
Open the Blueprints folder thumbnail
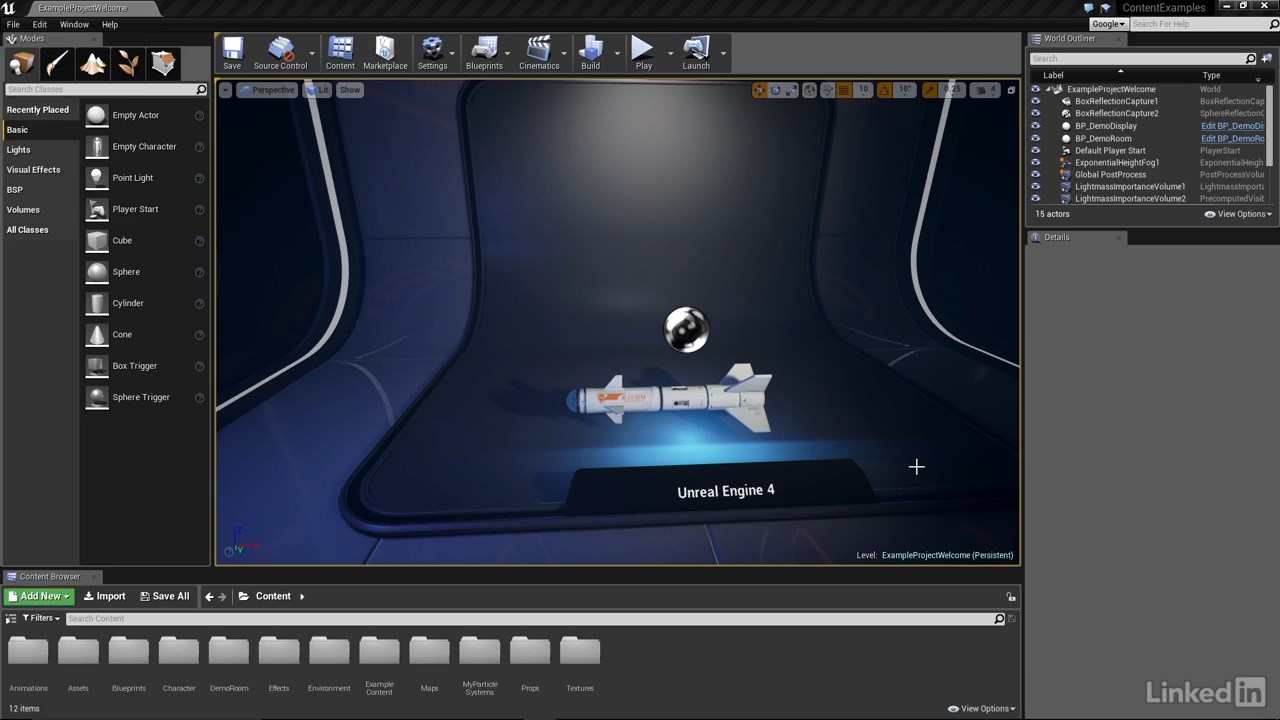tap(129, 654)
